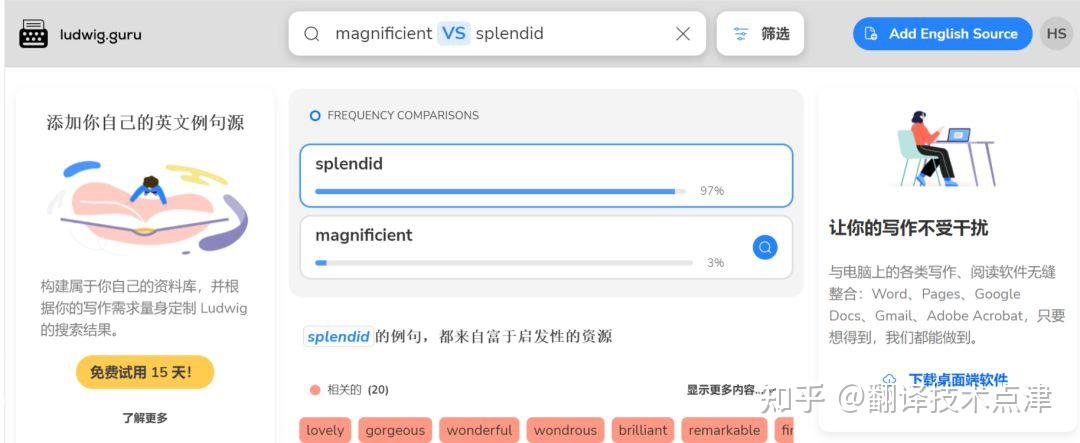
Task: Click the lovely synonym tag
Action: [x=325, y=430]
